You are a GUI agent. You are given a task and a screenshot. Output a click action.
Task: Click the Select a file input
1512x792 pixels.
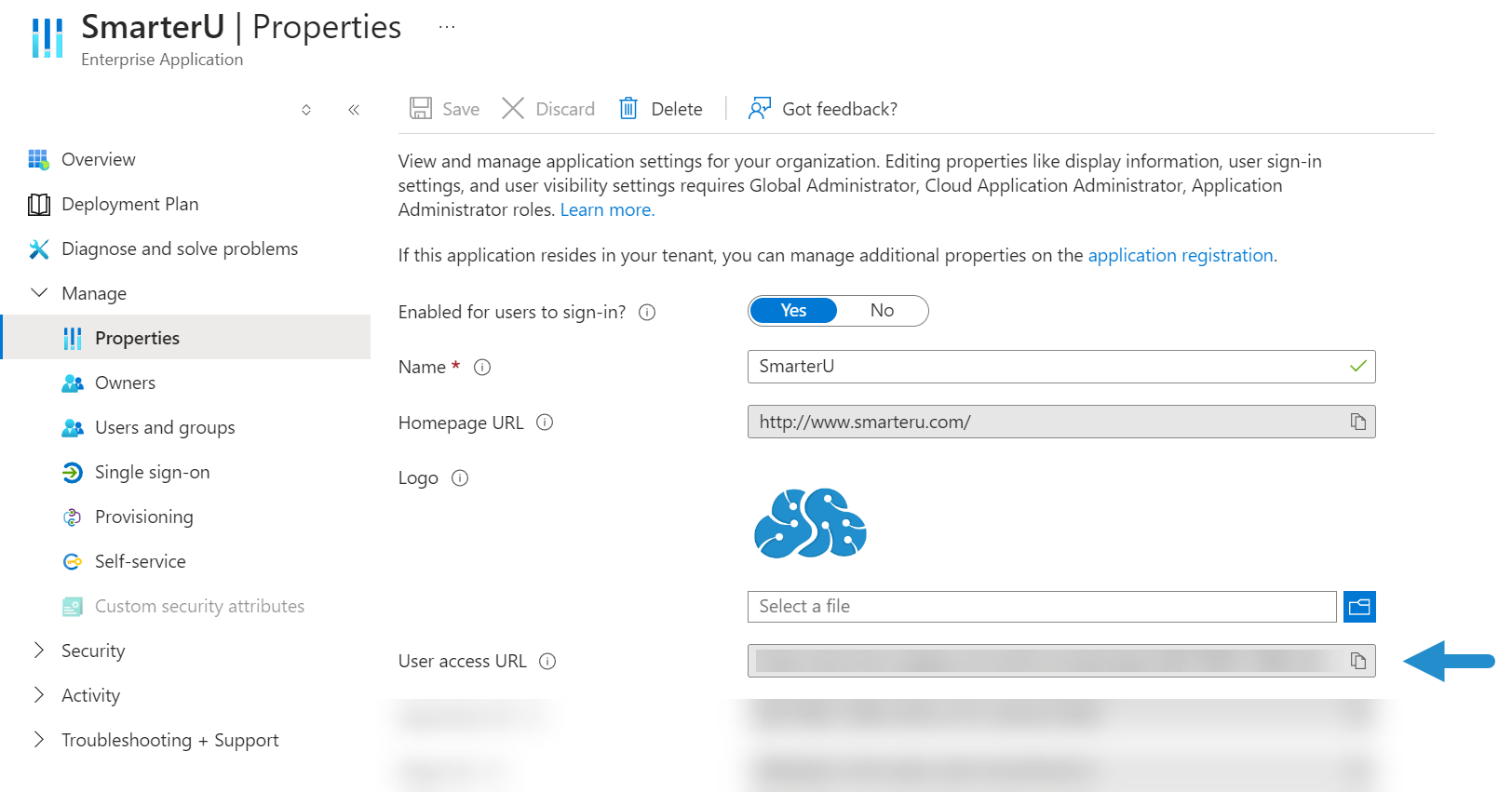click(1042, 607)
